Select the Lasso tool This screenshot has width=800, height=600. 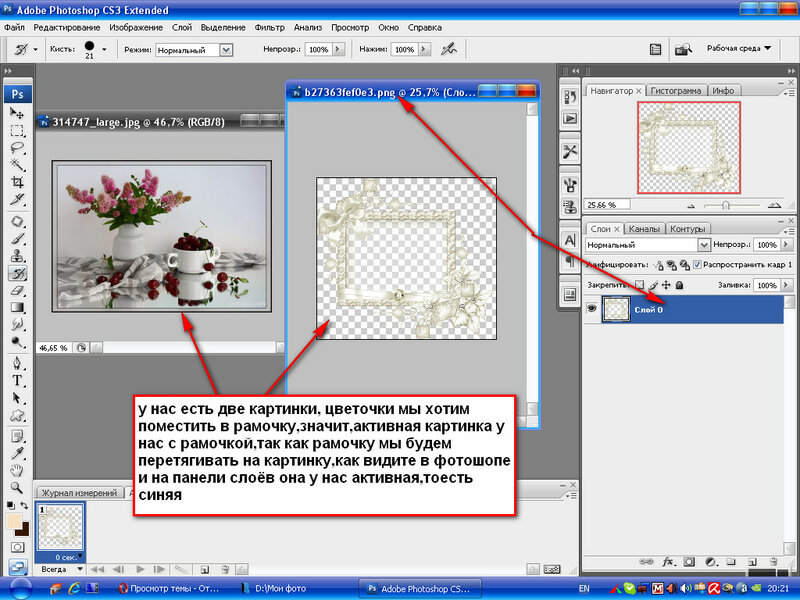[17, 148]
